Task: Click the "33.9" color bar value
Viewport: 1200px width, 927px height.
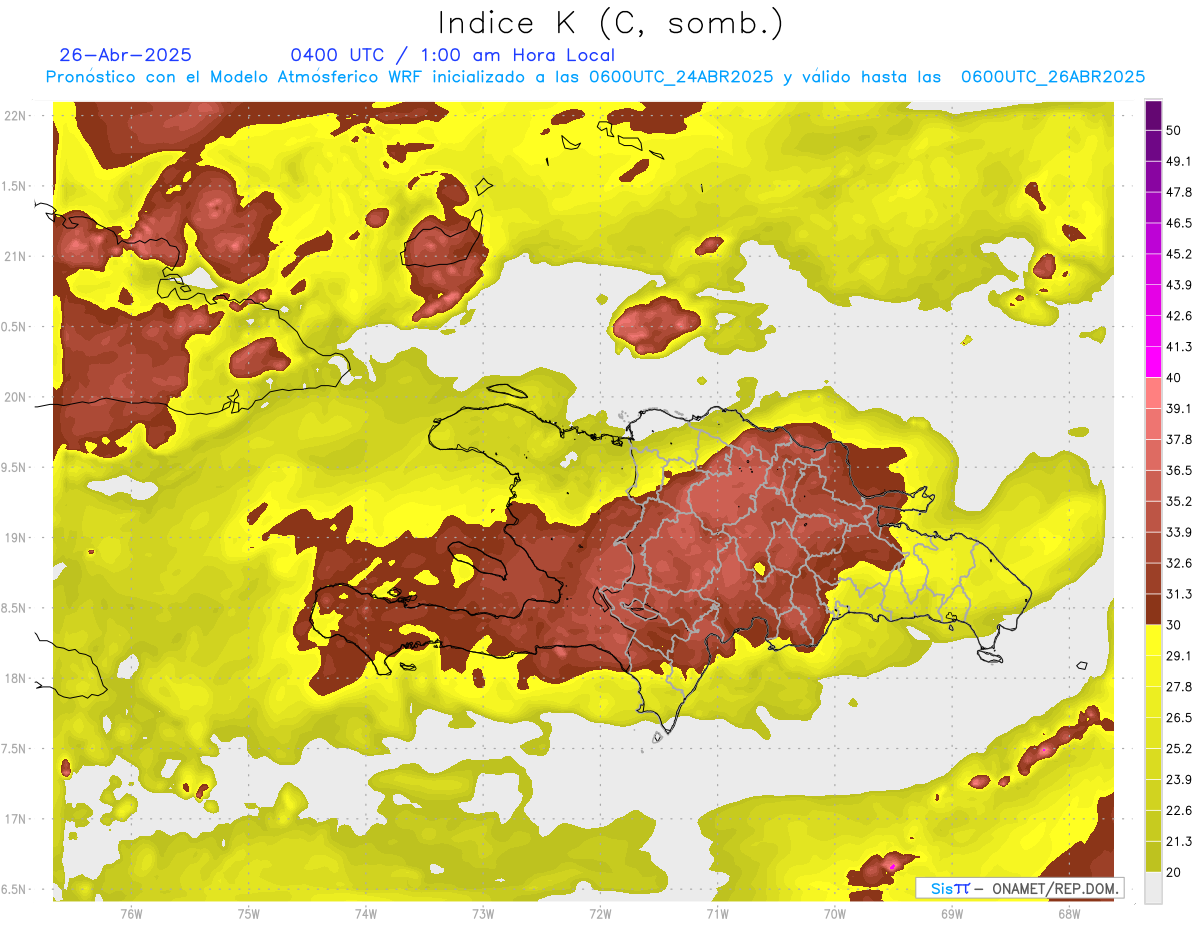Action: tap(1178, 532)
